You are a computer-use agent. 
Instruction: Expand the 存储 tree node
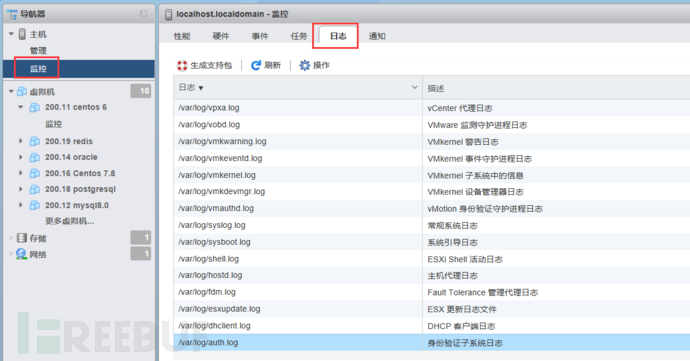[x=11, y=238]
